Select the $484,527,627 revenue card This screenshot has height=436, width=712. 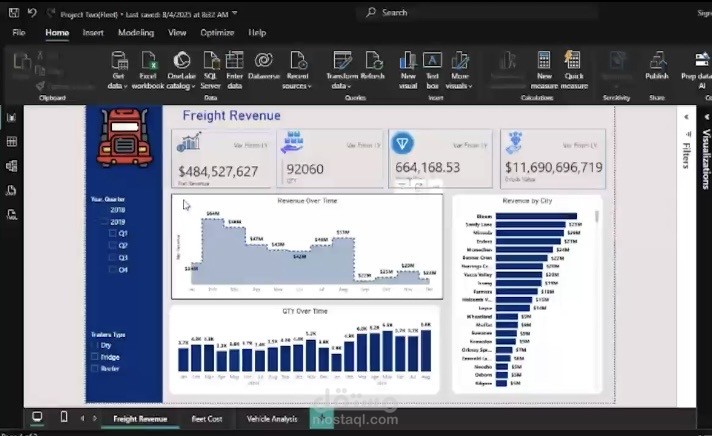tap(222, 158)
